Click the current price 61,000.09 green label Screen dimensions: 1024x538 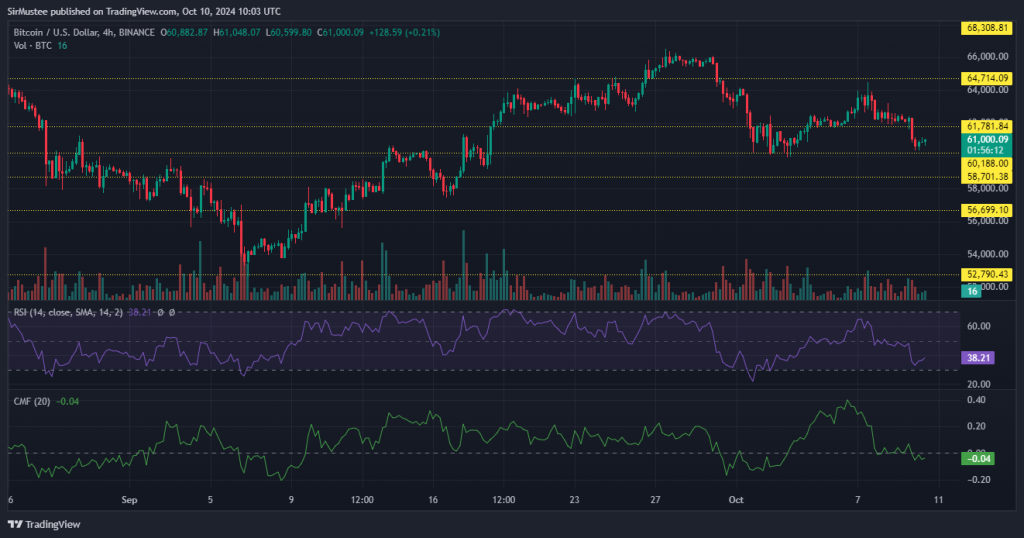tap(989, 139)
